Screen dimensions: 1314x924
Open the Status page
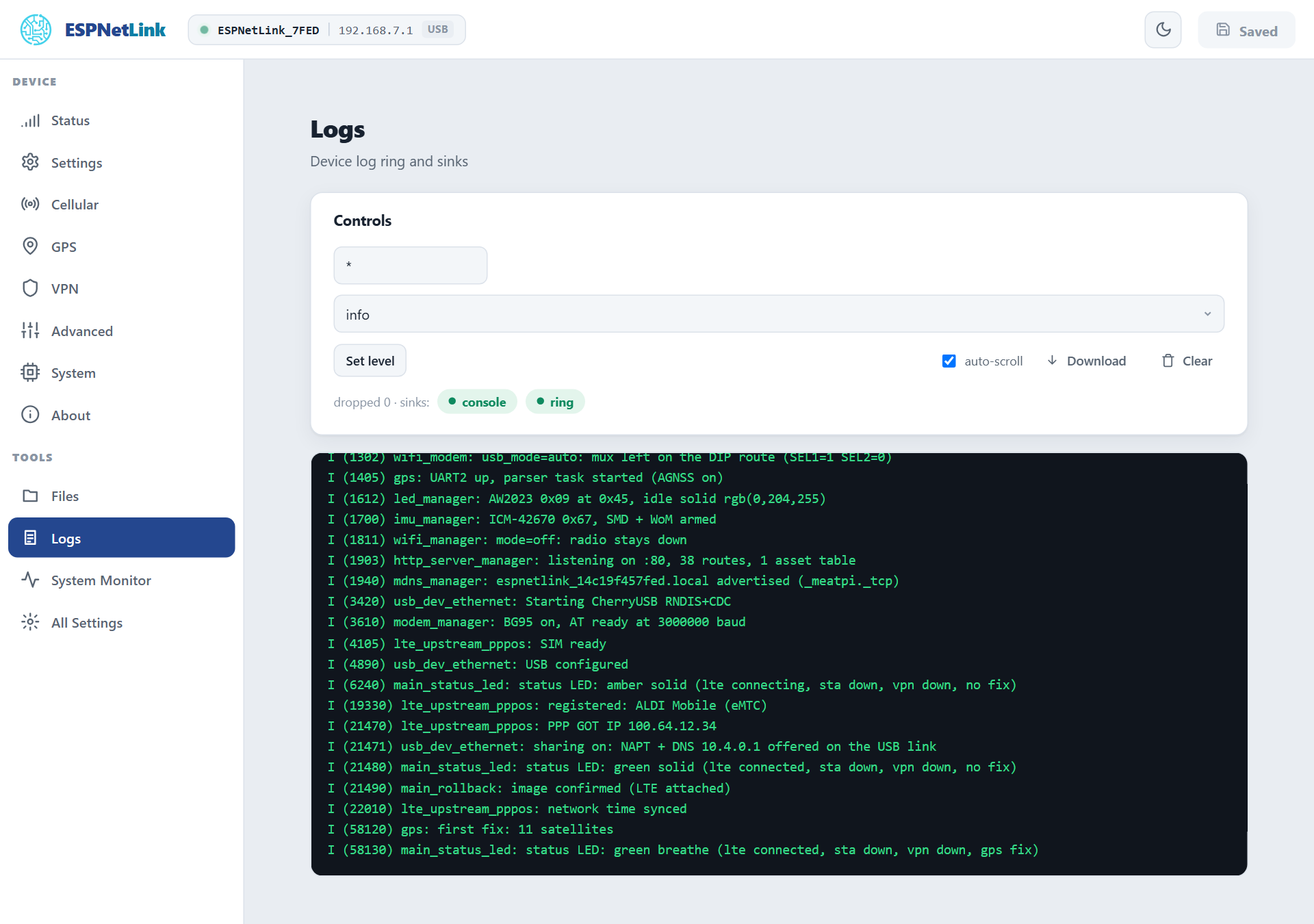click(x=122, y=120)
